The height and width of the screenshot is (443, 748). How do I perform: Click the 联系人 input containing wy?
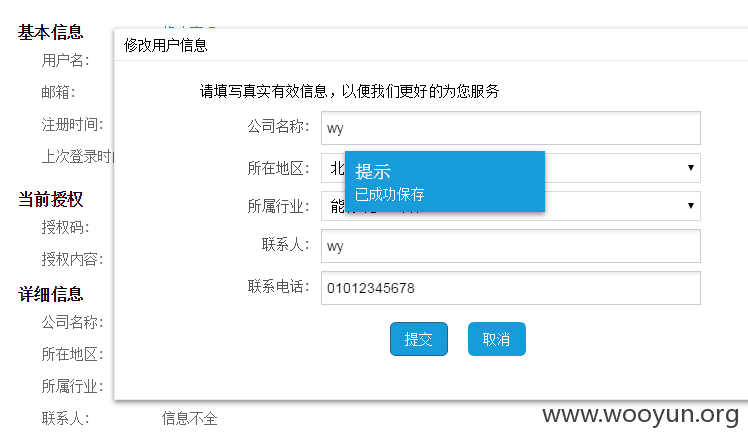(x=510, y=246)
